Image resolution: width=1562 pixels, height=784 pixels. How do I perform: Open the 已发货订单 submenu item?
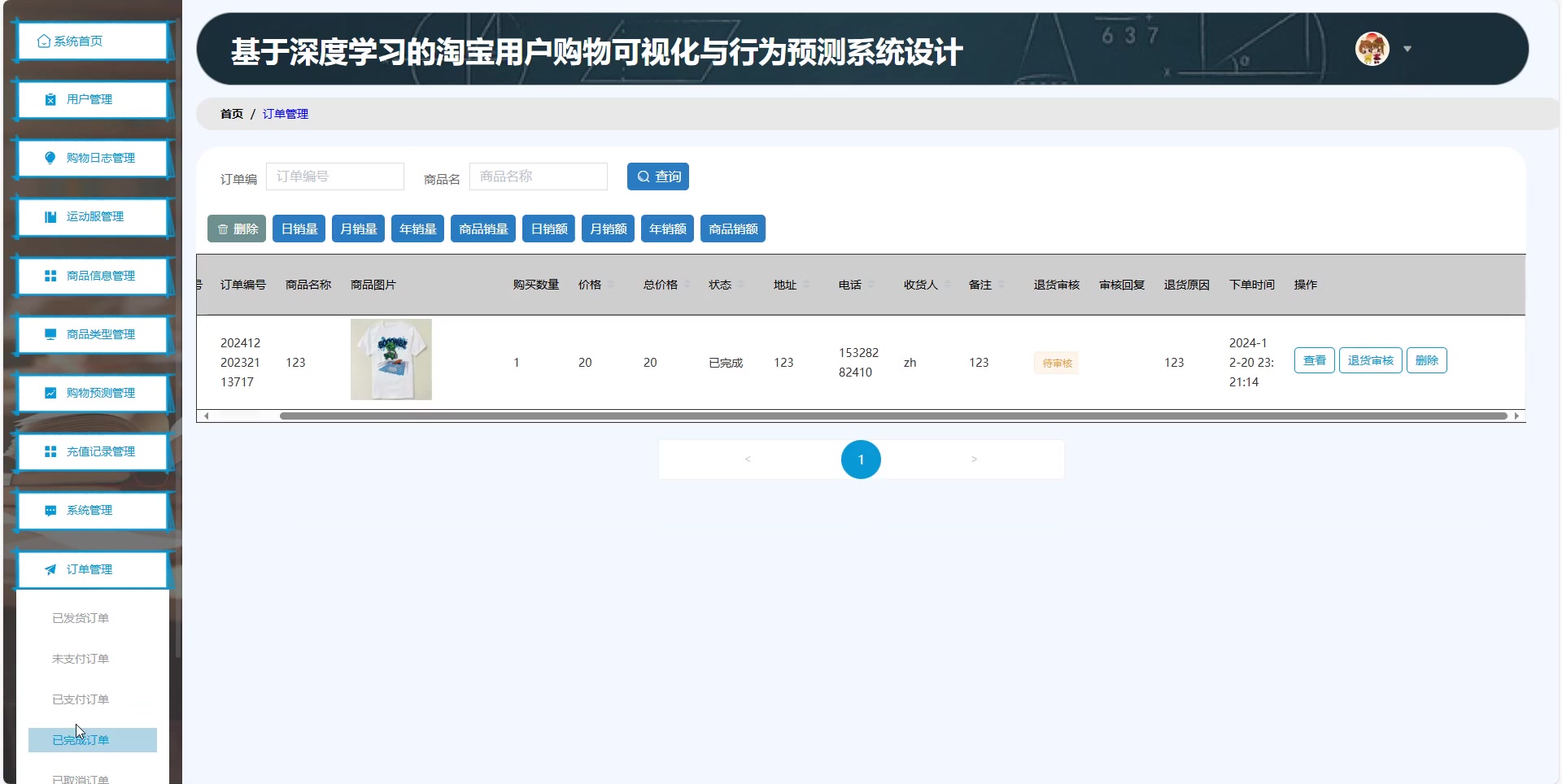(81, 618)
